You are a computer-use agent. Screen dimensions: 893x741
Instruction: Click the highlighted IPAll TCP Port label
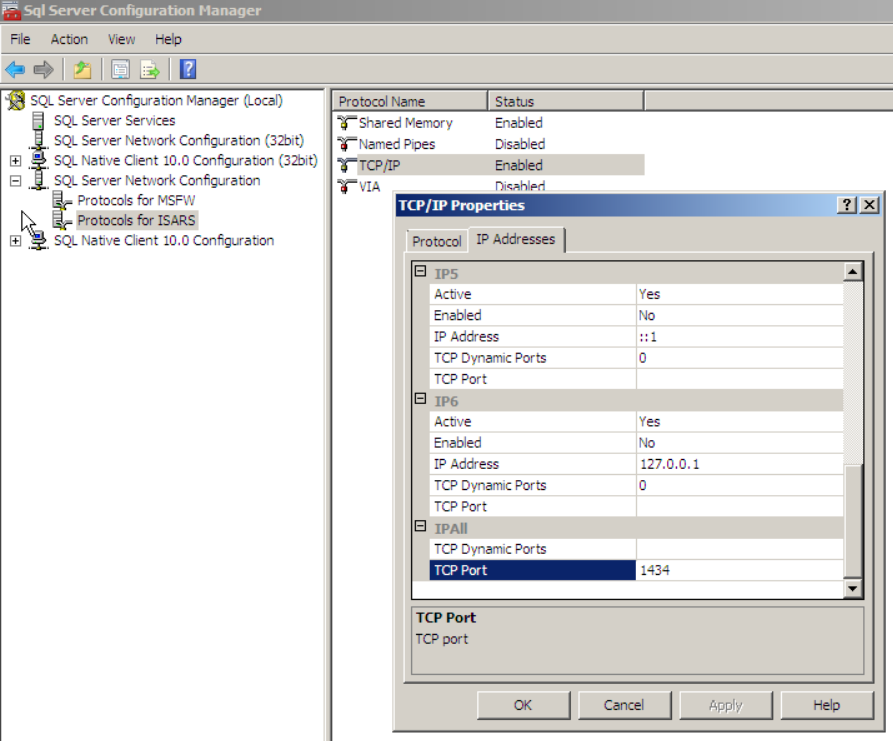532,570
